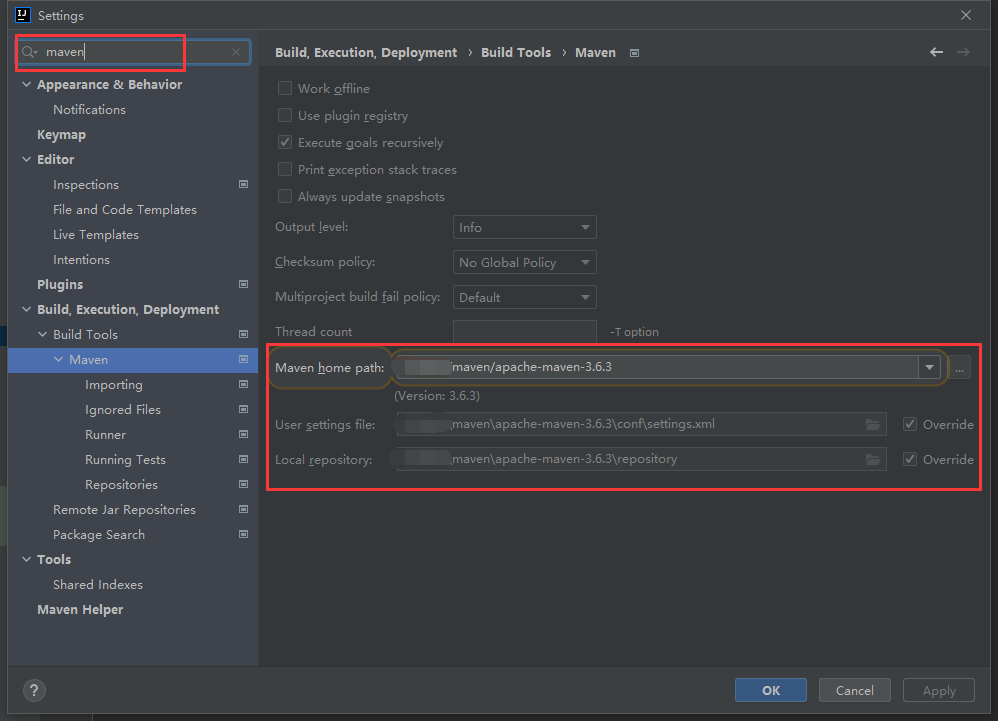The image size is (998, 721).
Task: Click project-settings icon on Ignored Files row
Action: [243, 409]
